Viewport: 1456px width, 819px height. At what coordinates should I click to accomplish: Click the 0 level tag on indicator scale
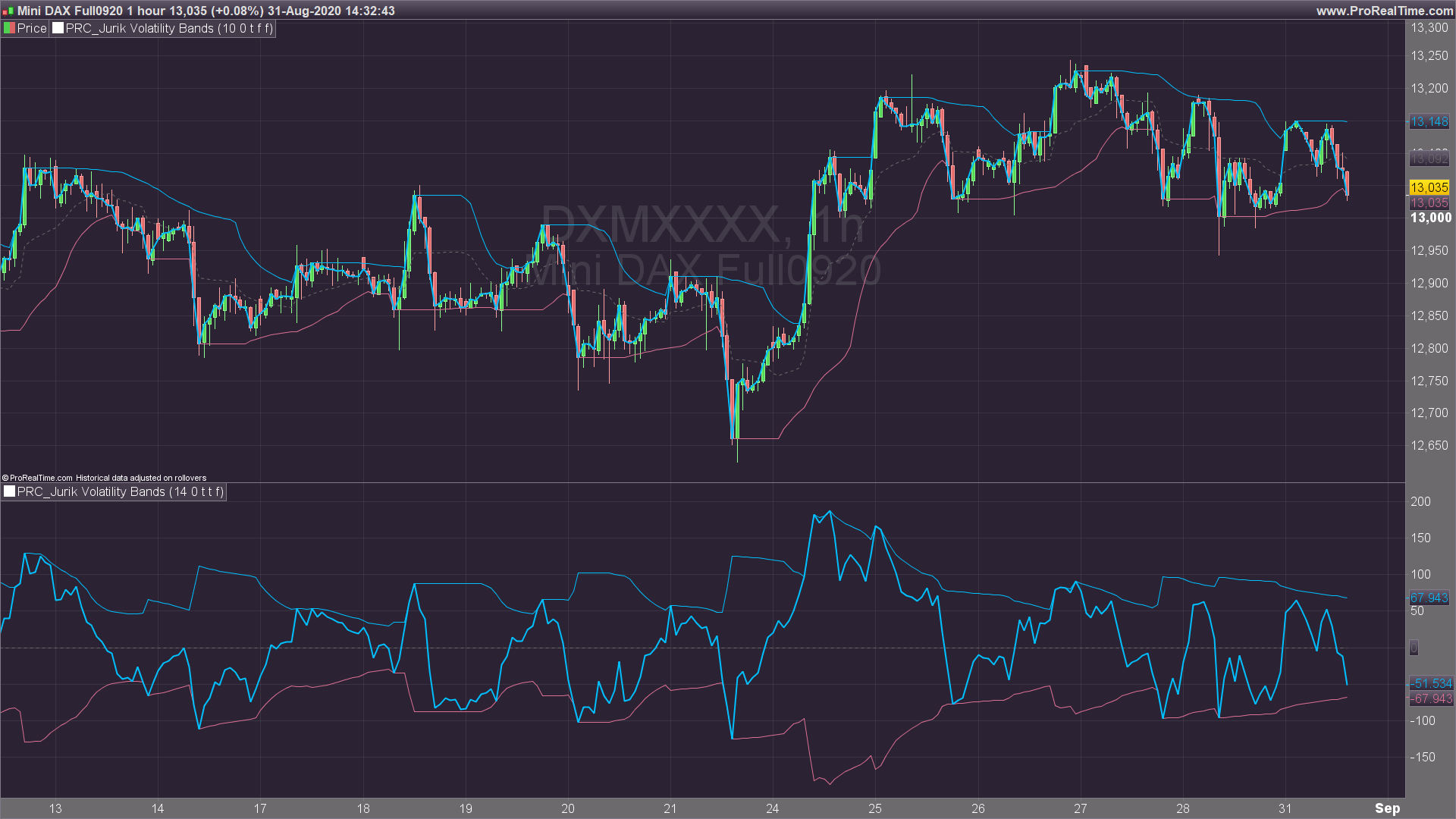click(x=1414, y=648)
